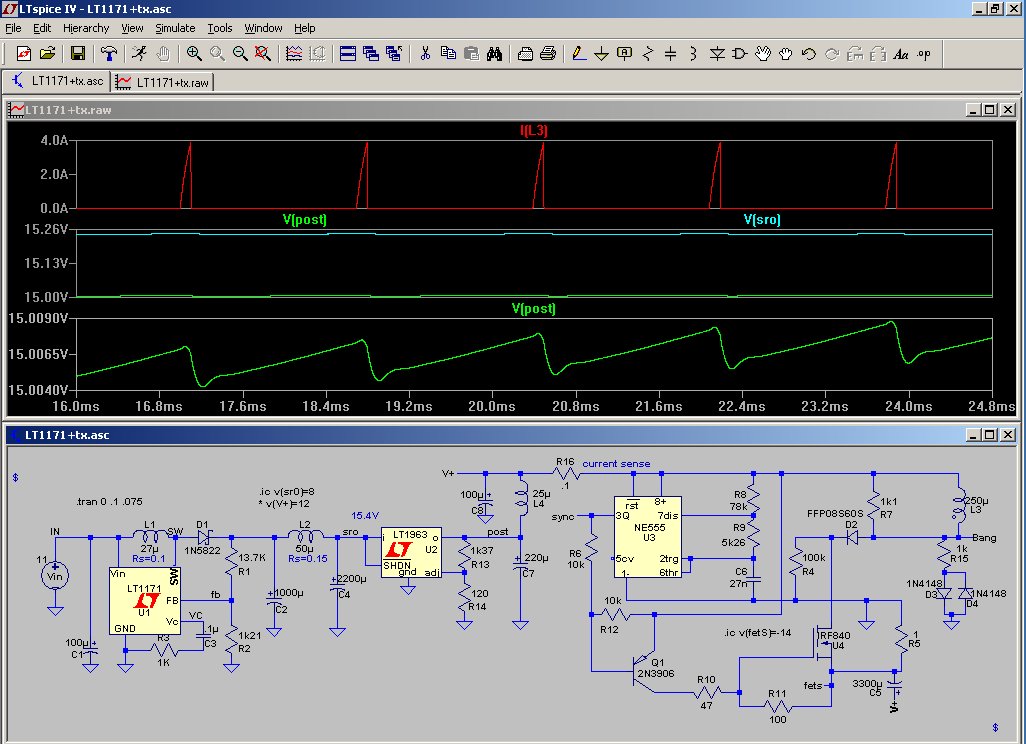Viewport: 1026px width, 744px height.
Task: Click the Cut scissors icon
Action: [425, 54]
